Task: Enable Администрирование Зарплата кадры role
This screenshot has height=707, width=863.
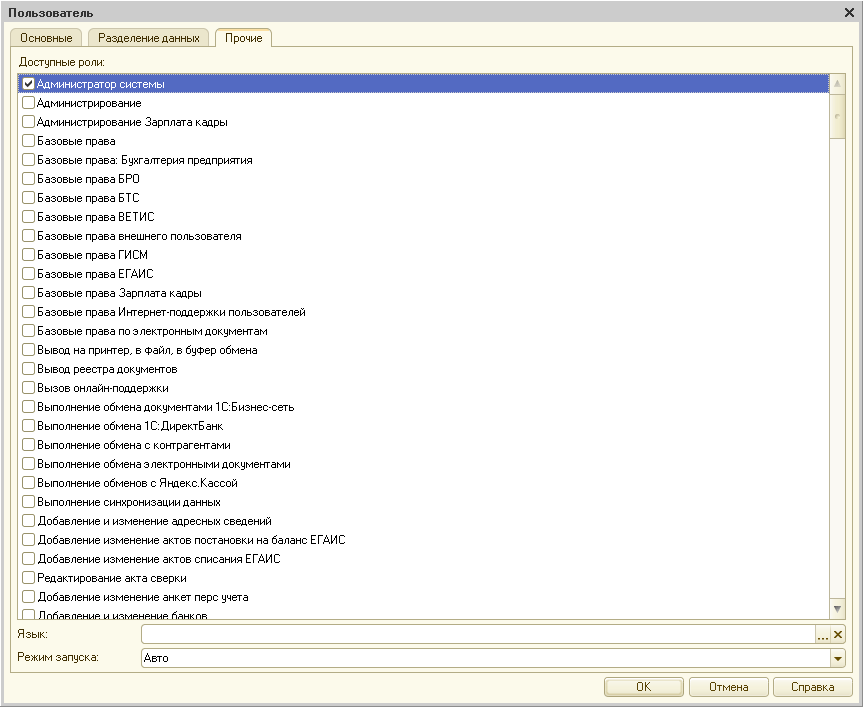Action: tap(28, 122)
